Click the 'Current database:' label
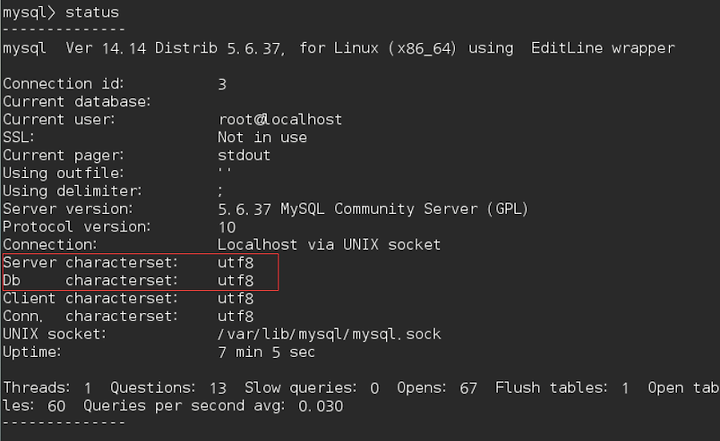This screenshot has height=441, width=720. point(77,102)
